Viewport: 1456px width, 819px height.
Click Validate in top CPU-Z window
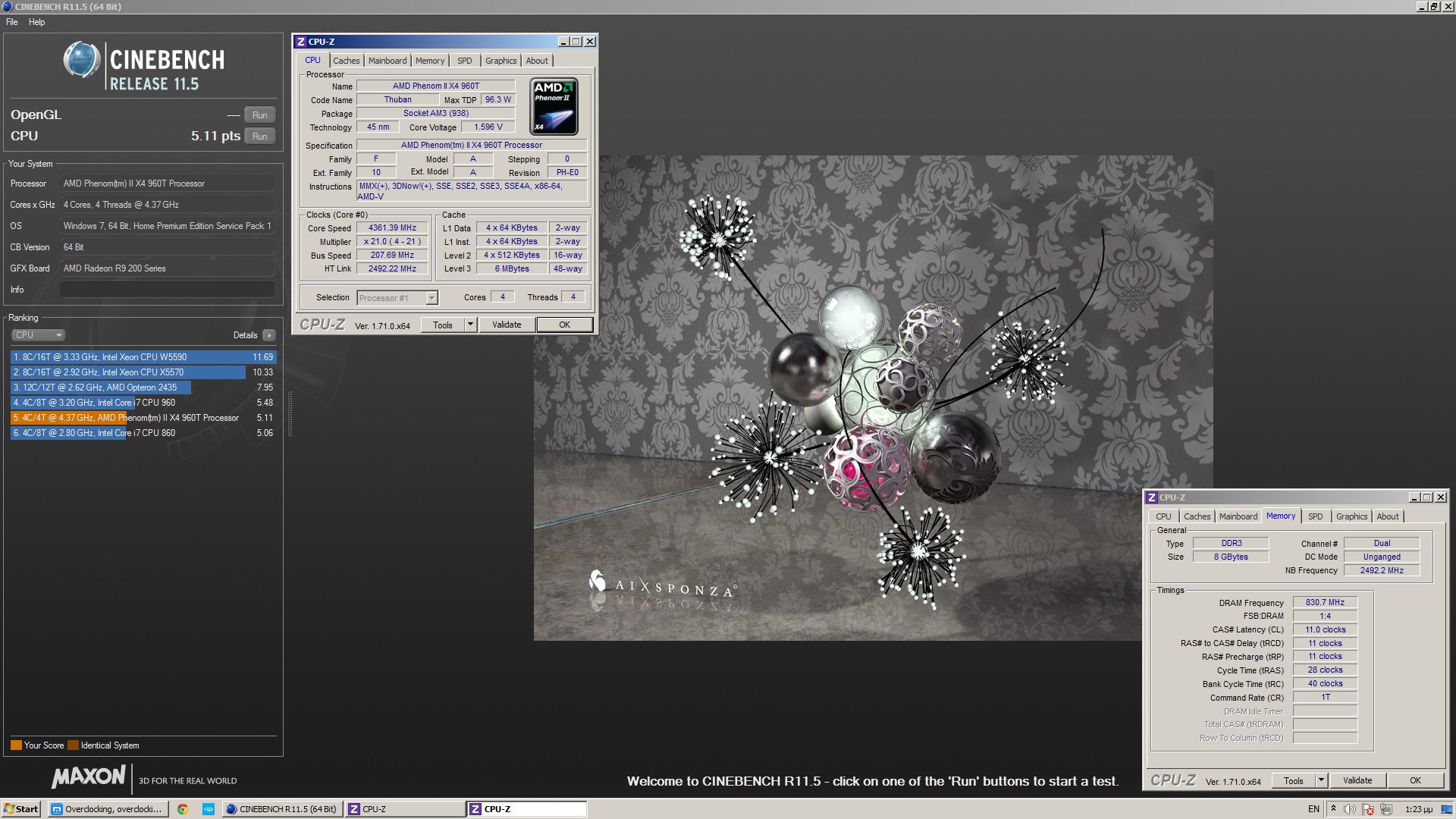pyautogui.click(x=507, y=325)
